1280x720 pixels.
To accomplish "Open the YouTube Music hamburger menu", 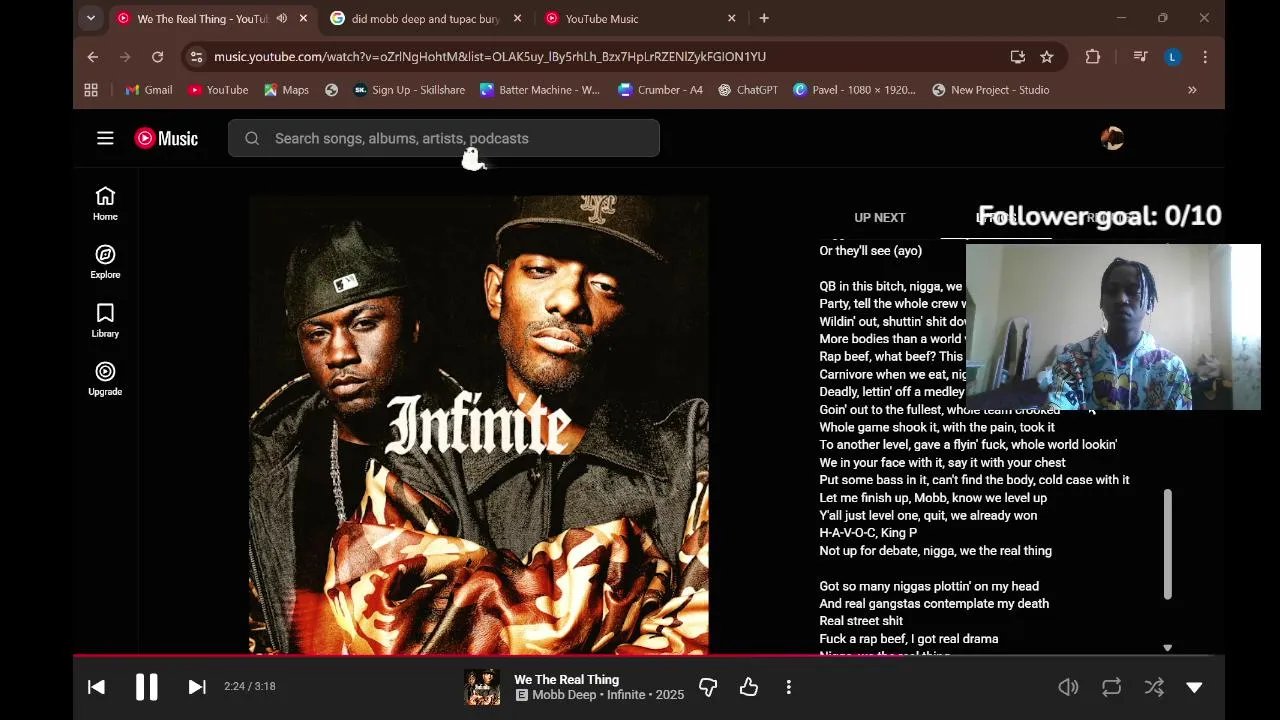I will point(105,138).
